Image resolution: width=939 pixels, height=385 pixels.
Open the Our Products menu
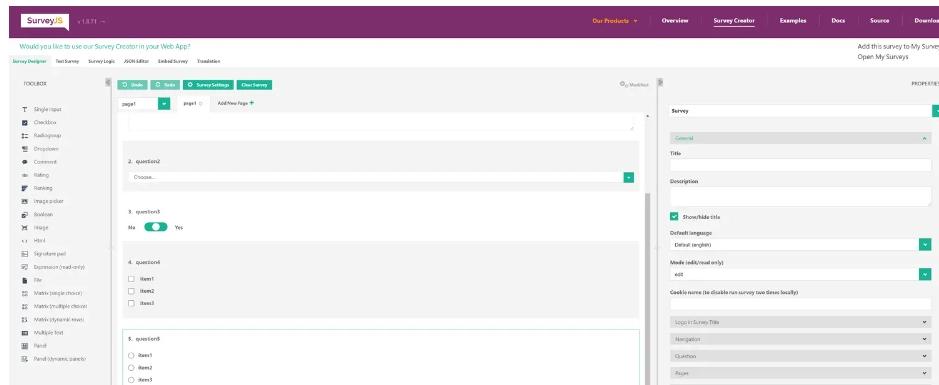point(615,21)
